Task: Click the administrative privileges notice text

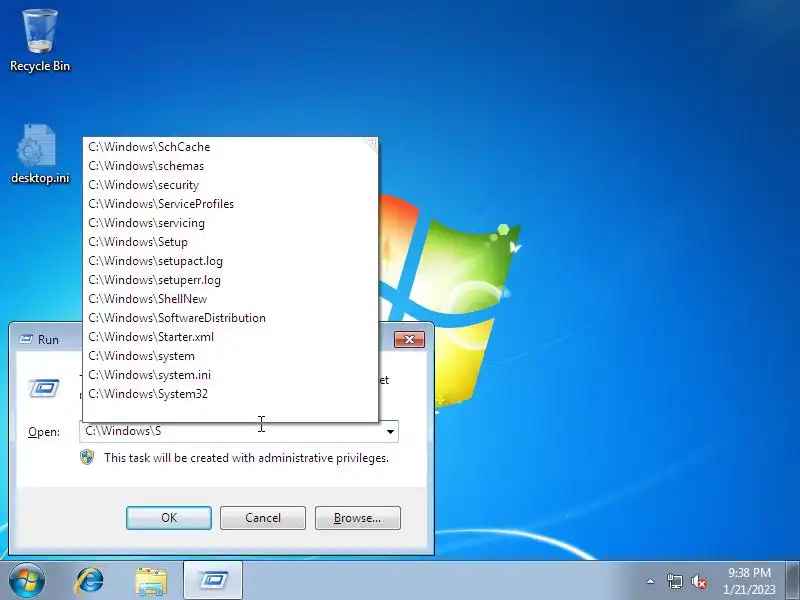Action: pyautogui.click(x=246, y=458)
